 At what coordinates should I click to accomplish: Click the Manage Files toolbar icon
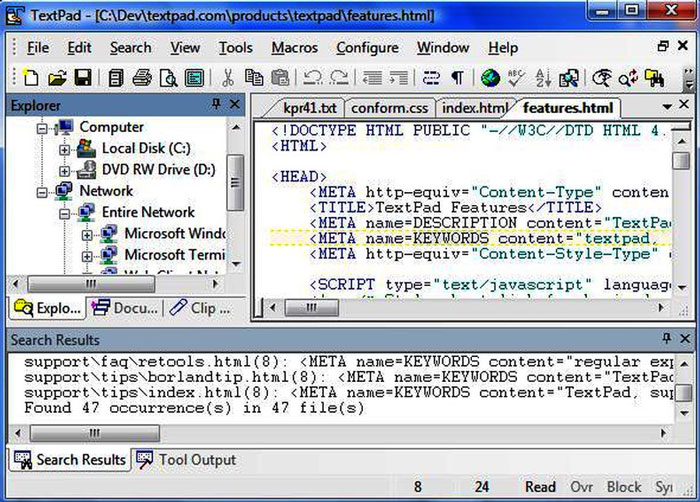116,78
